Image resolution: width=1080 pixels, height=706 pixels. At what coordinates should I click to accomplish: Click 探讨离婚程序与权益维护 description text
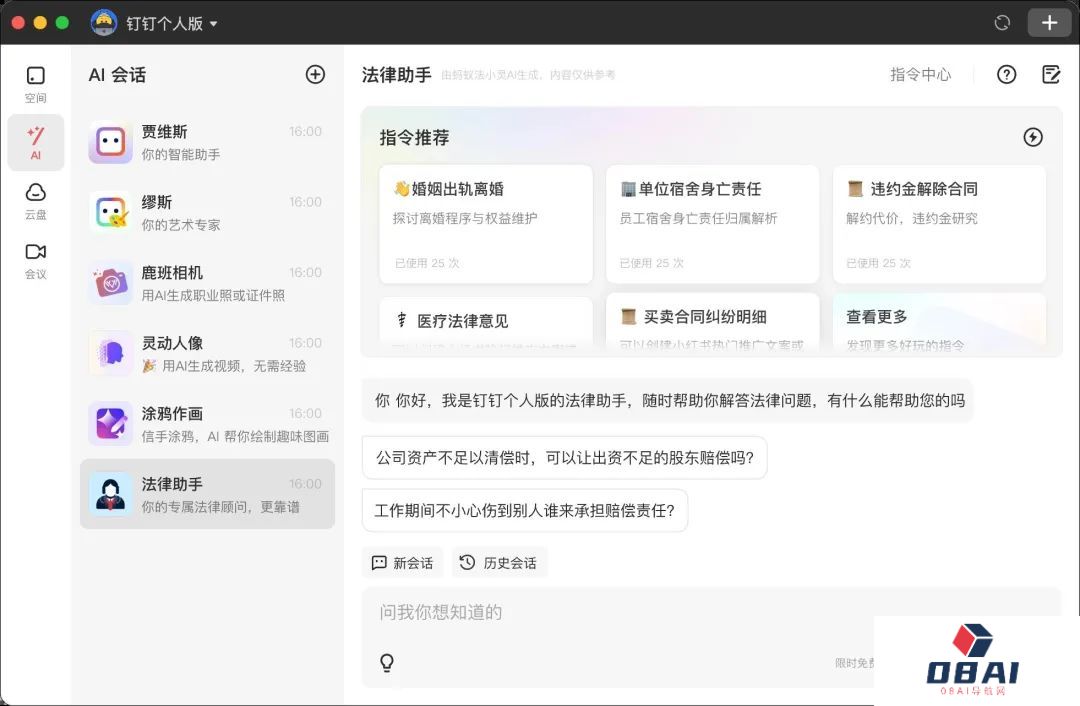[465, 218]
